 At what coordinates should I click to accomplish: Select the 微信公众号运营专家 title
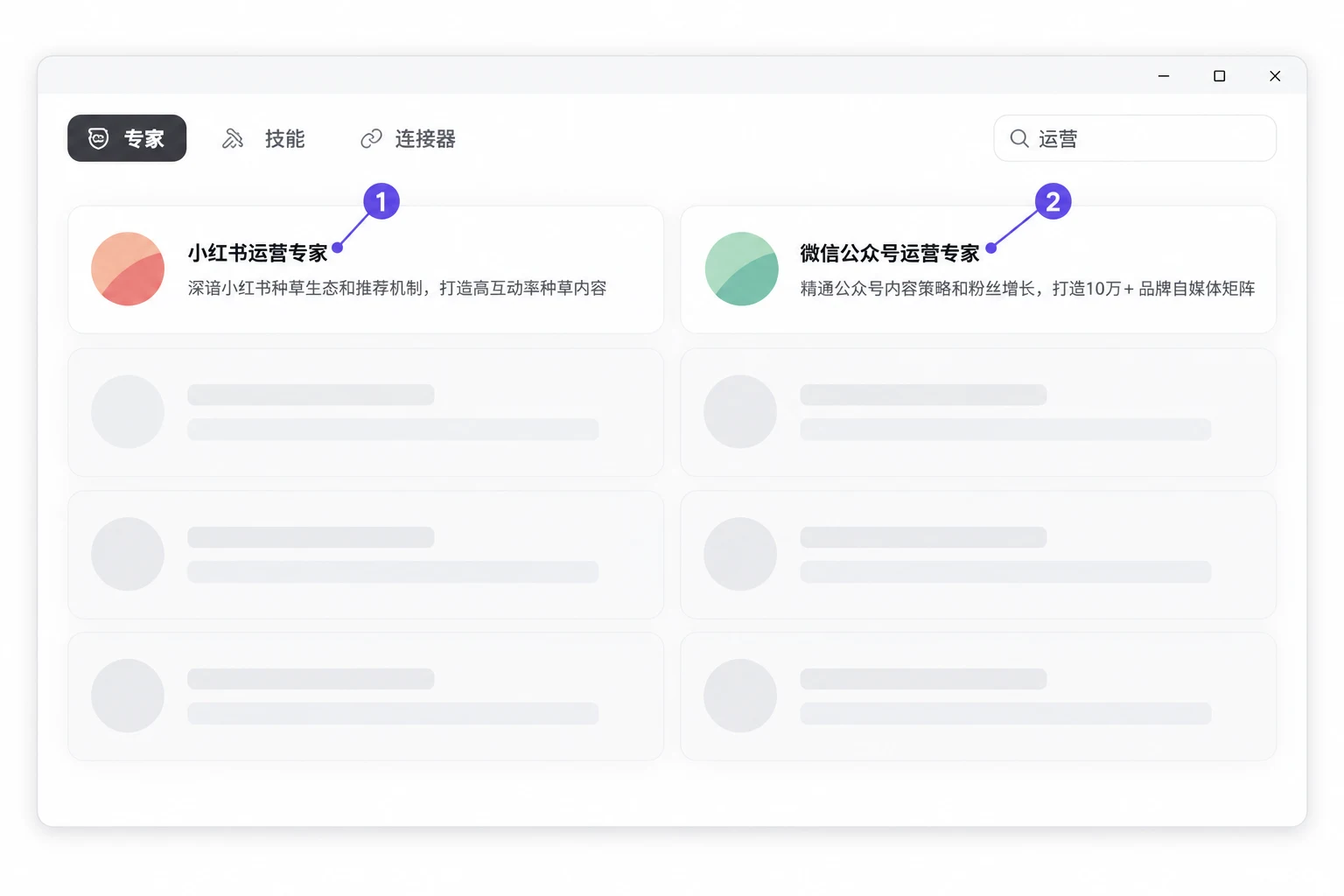tap(890, 253)
